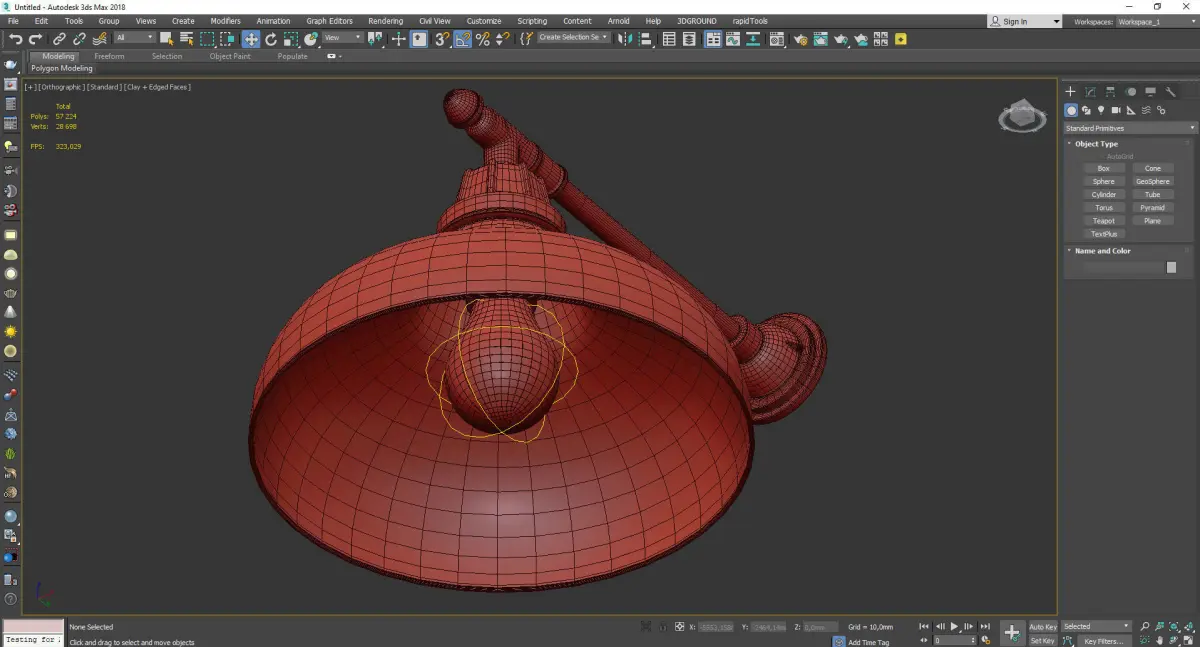Open the Create Selection Set dropdown
This screenshot has height=647, width=1200.
point(573,37)
